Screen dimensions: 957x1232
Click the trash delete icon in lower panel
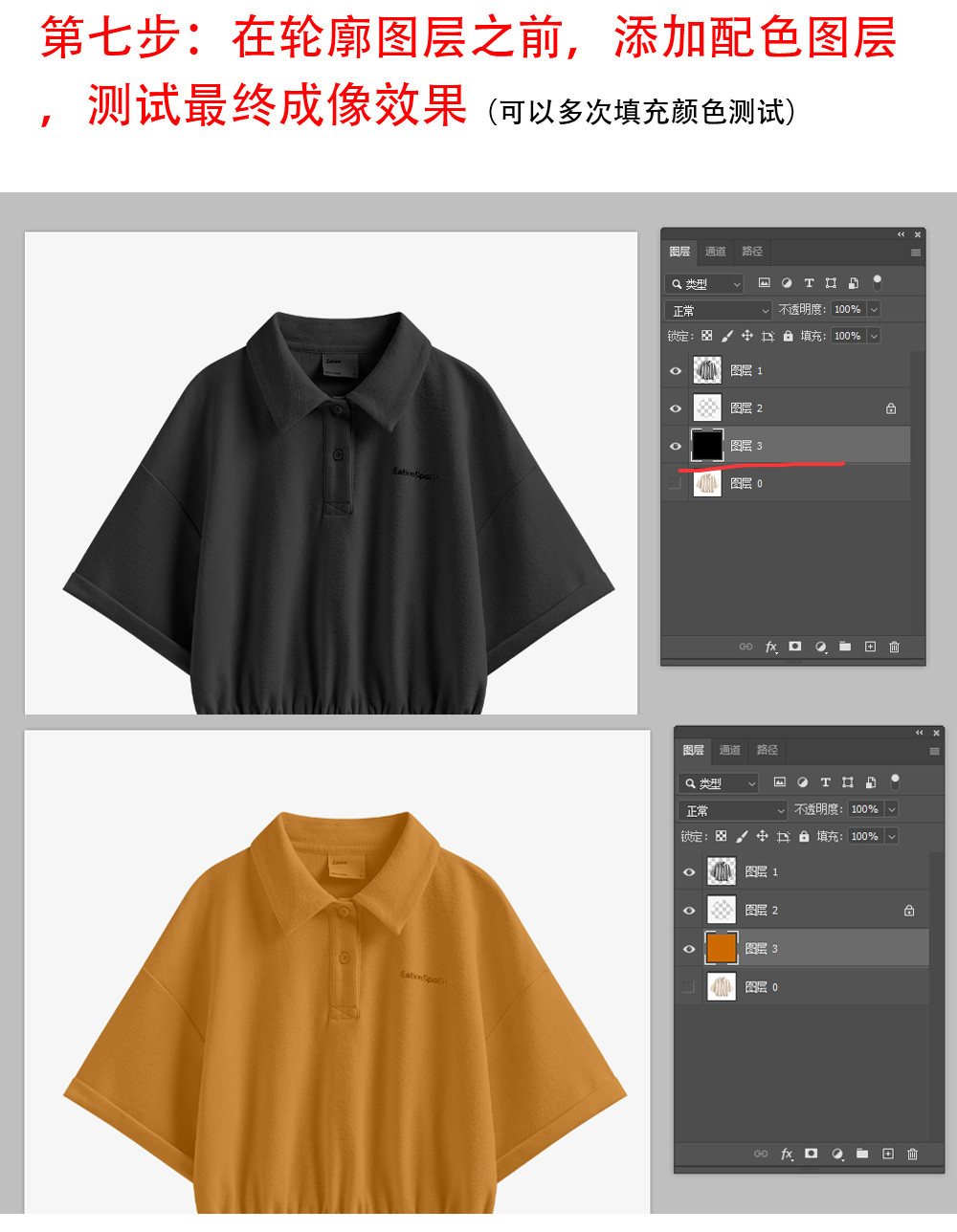912,1154
